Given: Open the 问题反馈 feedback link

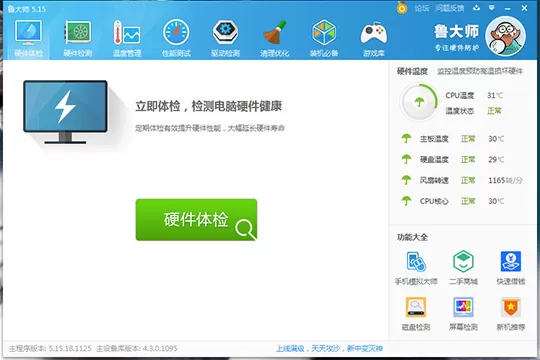Looking at the screenshot, I should [449, 8].
